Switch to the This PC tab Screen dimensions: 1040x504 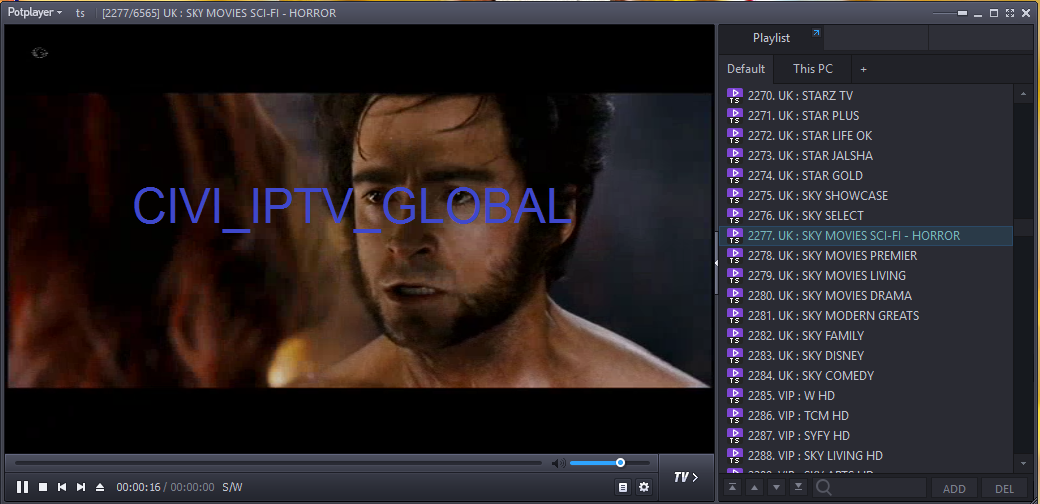812,69
